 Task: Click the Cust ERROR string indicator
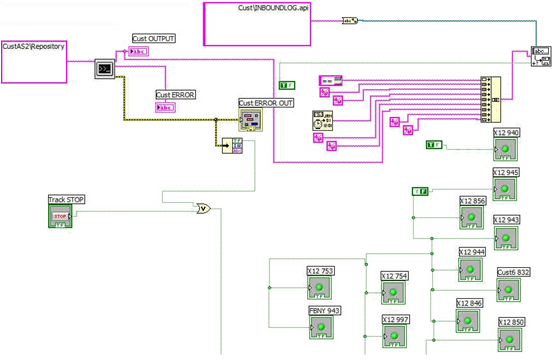tap(165, 108)
